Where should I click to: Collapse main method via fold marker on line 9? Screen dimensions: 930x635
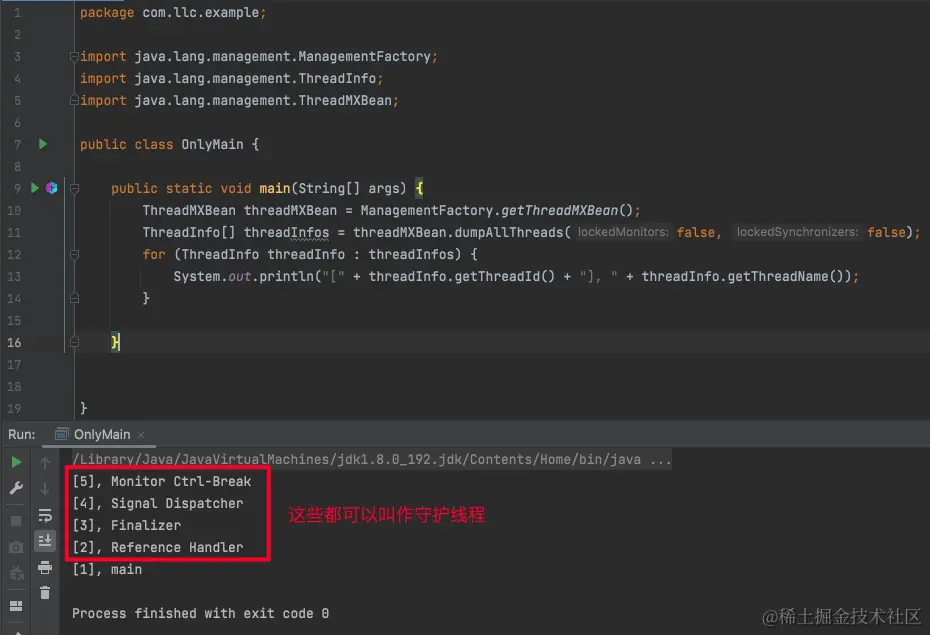click(74, 189)
